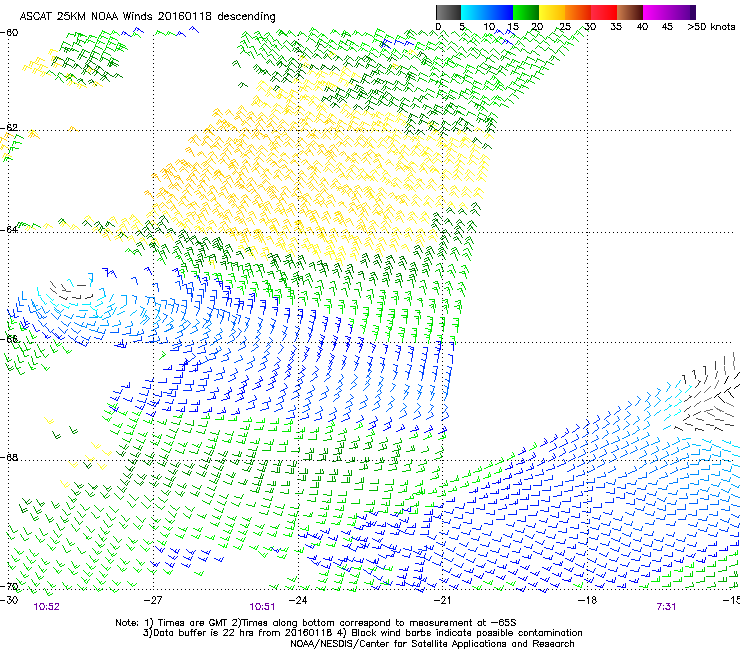Image resolution: width=740 pixels, height=650 pixels.
Task: Click the '30' label under the color legend
Action: click(590, 27)
